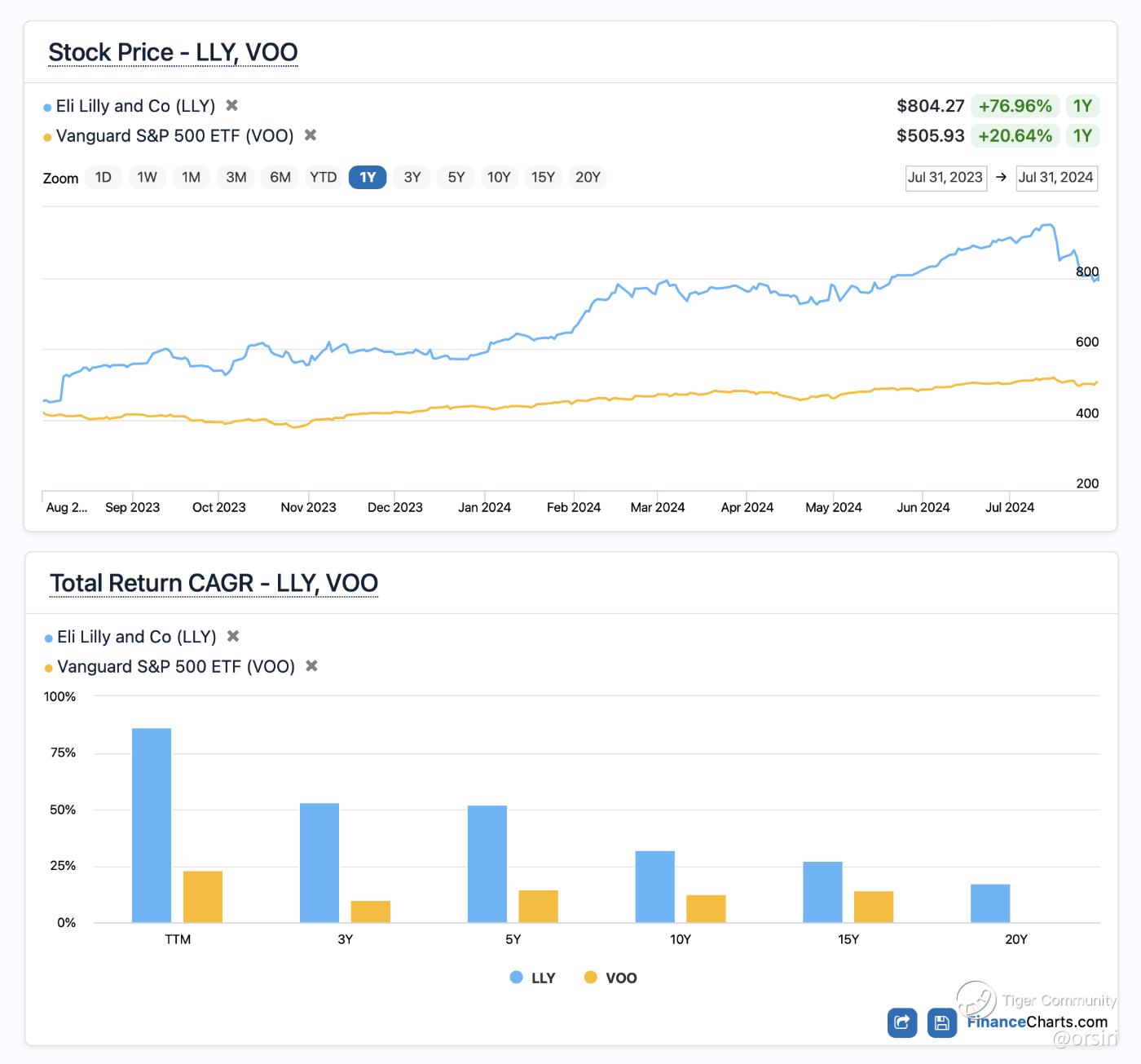Select the active 1Y zoom button
The image size is (1141, 1064).
[368, 178]
